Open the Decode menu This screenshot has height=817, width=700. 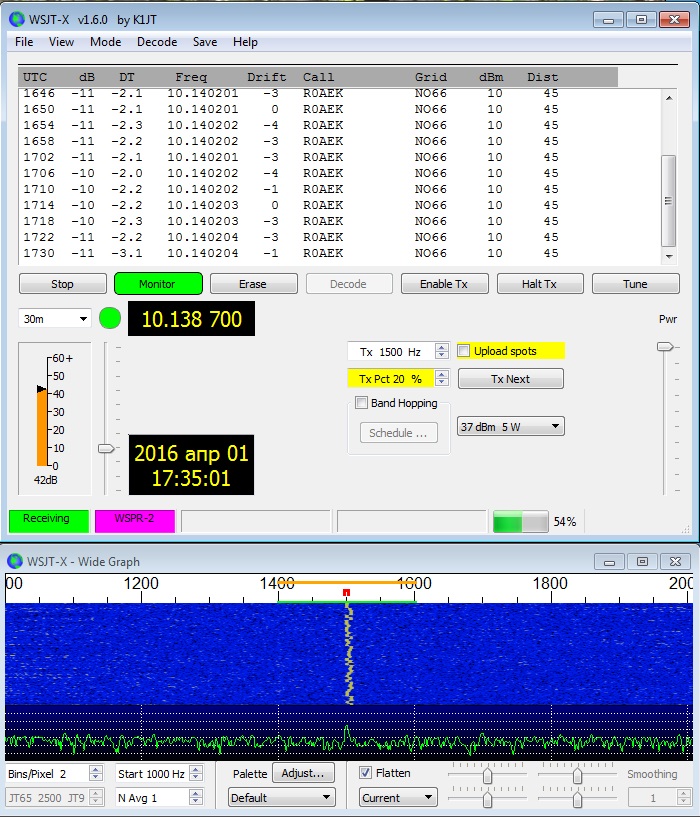(x=157, y=42)
